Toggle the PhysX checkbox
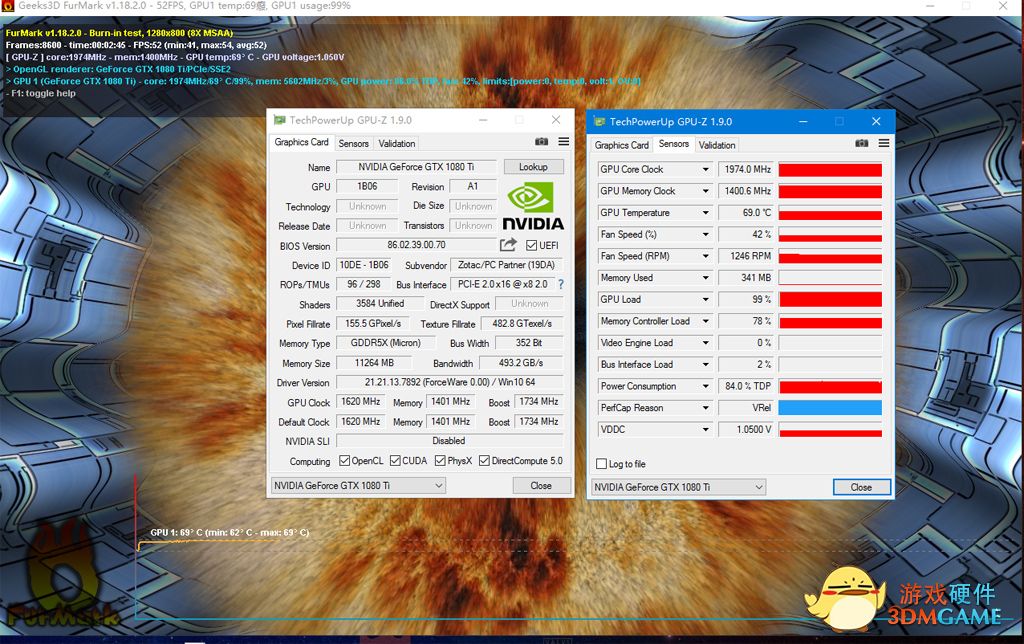Image resolution: width=1024 pixels, height=644 pixels. point(440,460)
